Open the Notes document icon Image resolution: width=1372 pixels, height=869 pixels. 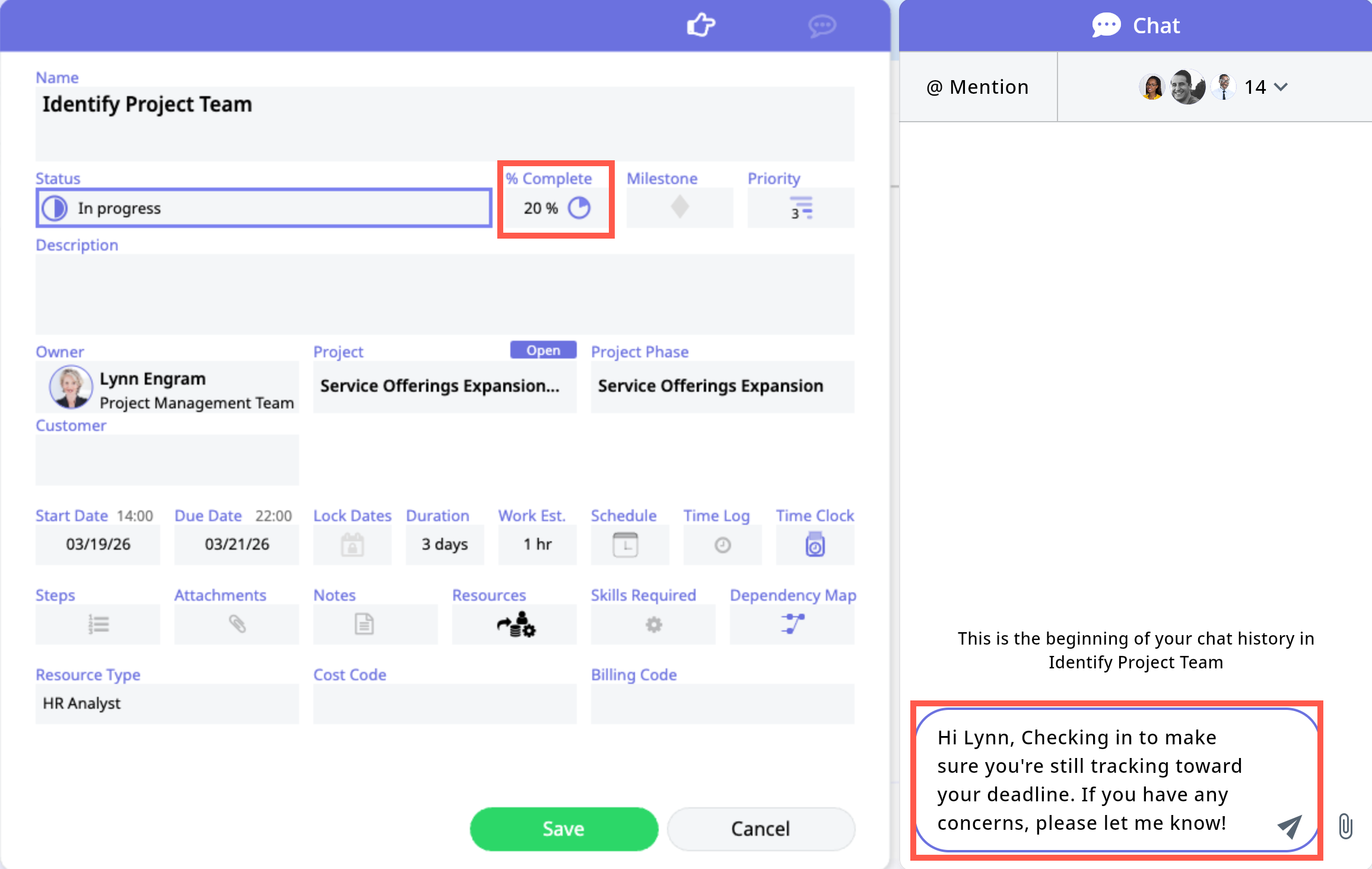(x=364, y=624)
